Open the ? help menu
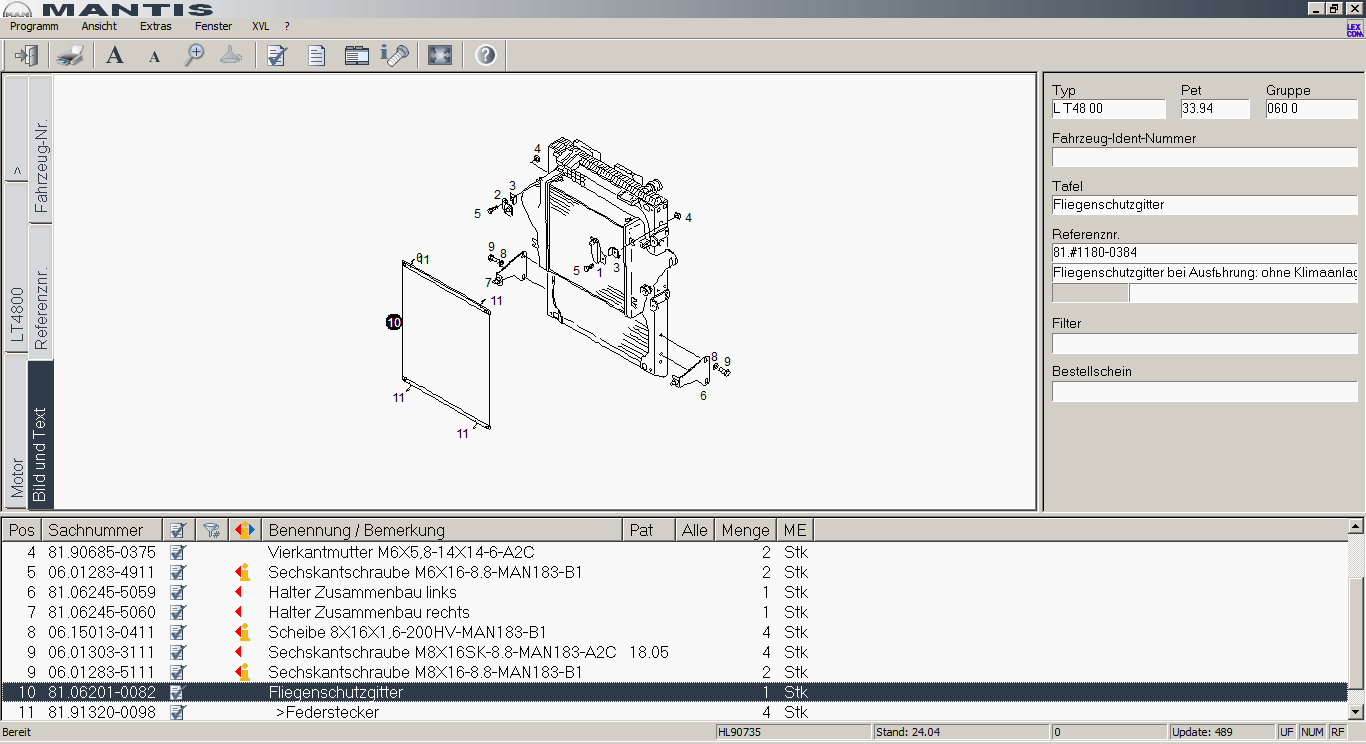Image resolution: width=1366 pixels, height=744 pixels. [287, 26]
